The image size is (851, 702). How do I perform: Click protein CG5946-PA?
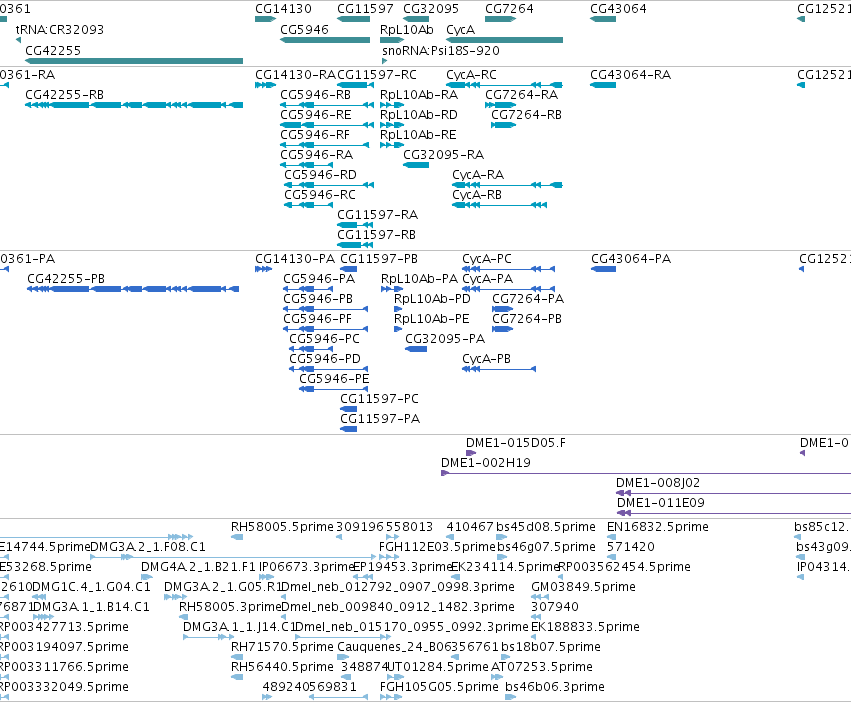[307, 289]
